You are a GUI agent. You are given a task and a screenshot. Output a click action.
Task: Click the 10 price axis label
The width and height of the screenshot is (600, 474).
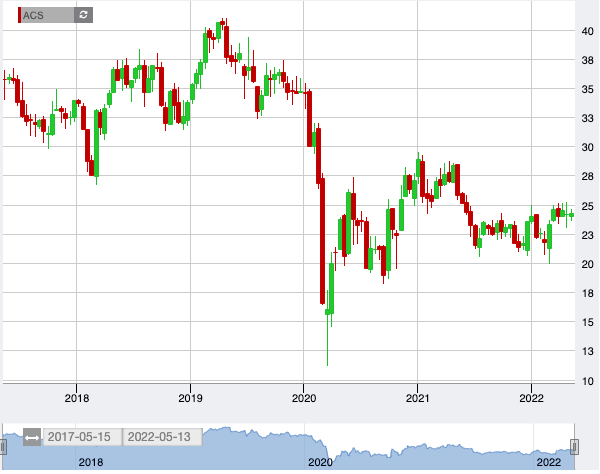[587, 381]
